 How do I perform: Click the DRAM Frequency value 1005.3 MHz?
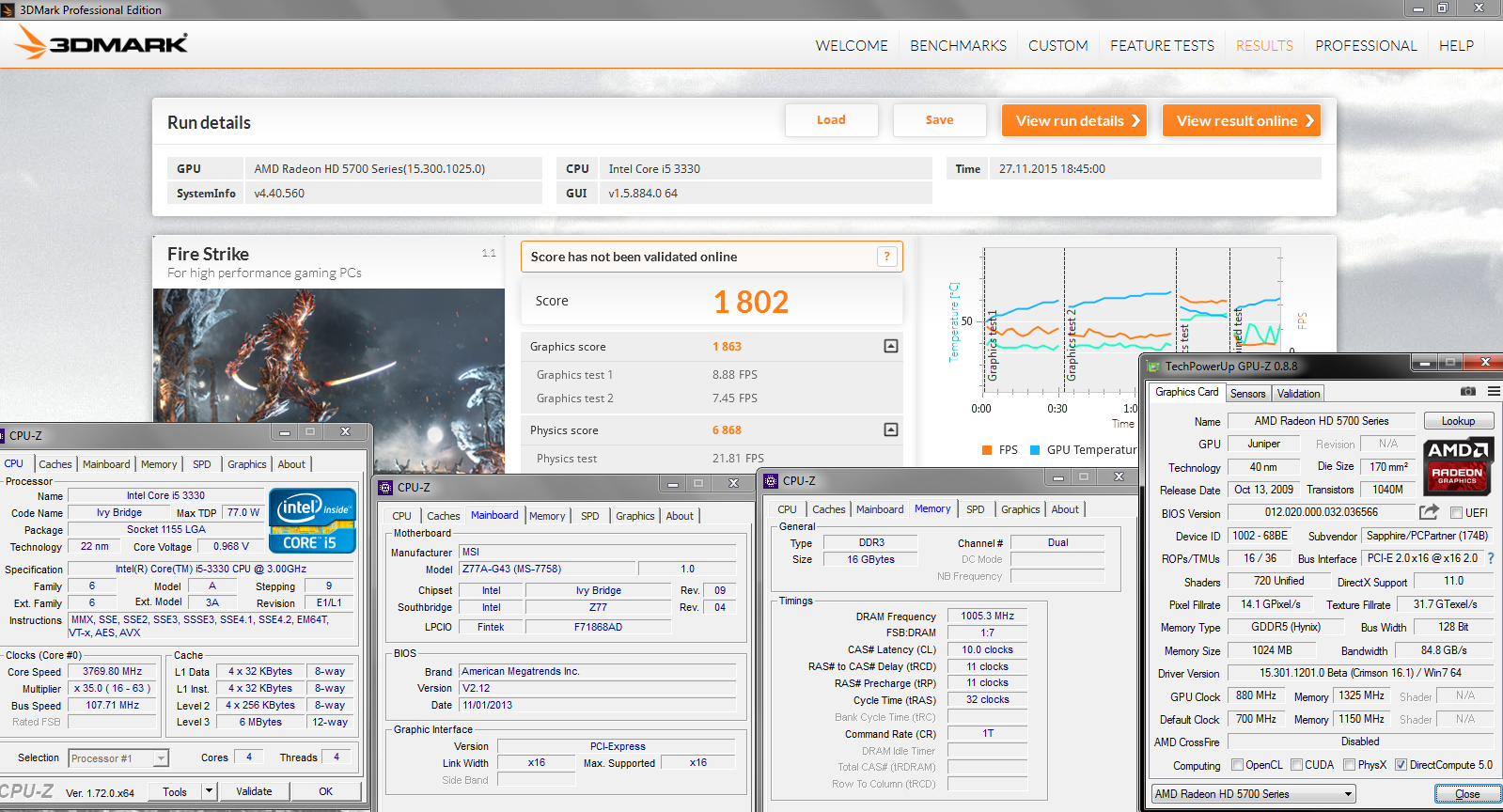987,616
